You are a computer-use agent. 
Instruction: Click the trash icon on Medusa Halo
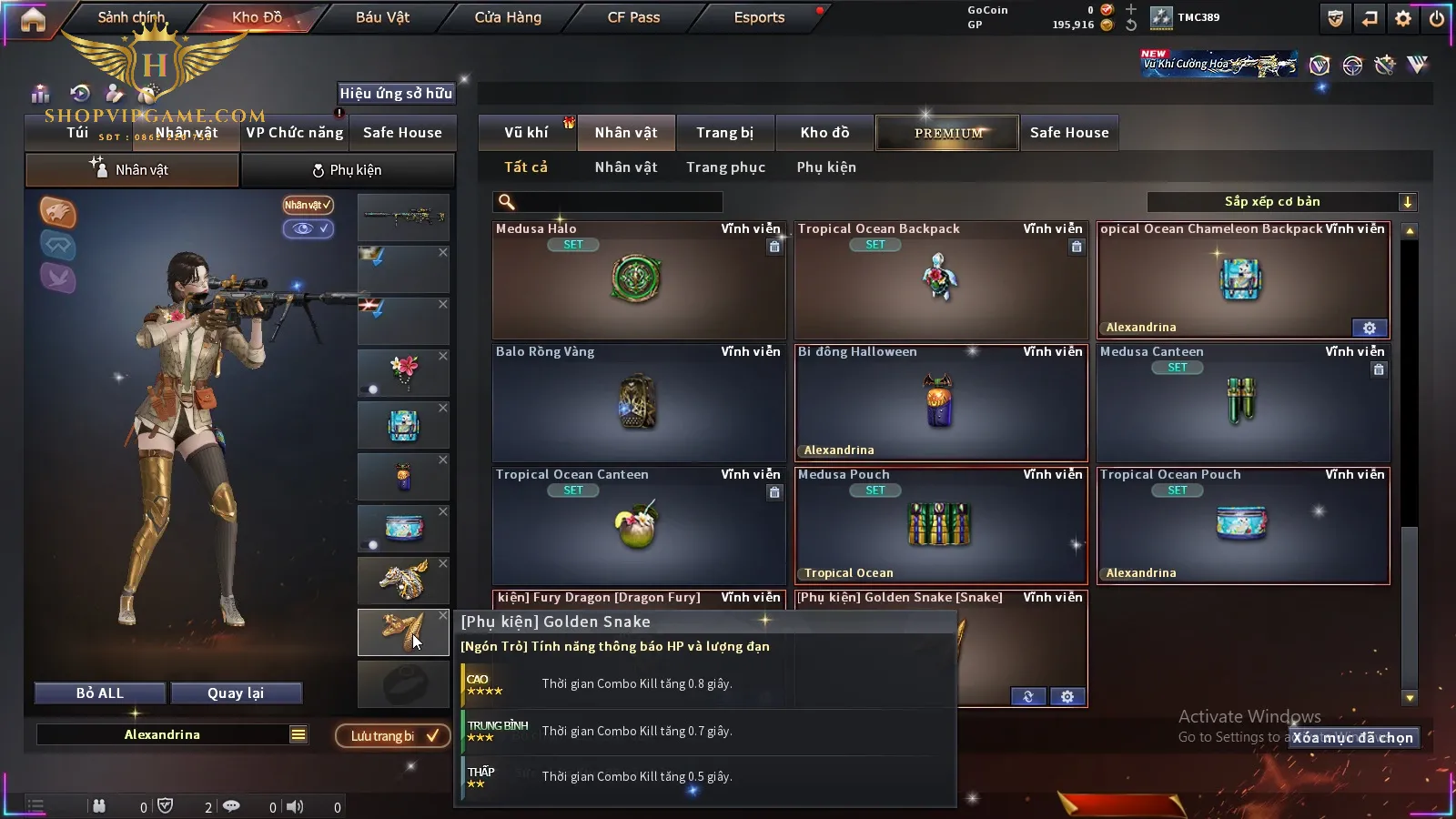(x=774, y=247)
